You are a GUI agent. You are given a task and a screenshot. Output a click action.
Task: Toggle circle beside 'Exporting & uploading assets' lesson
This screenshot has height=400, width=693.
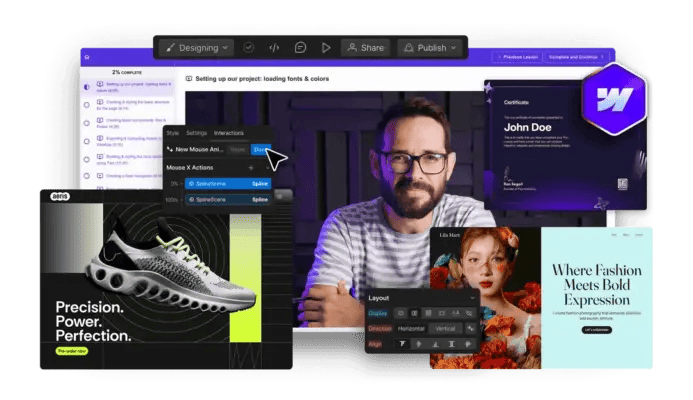[x=87, y=141]
